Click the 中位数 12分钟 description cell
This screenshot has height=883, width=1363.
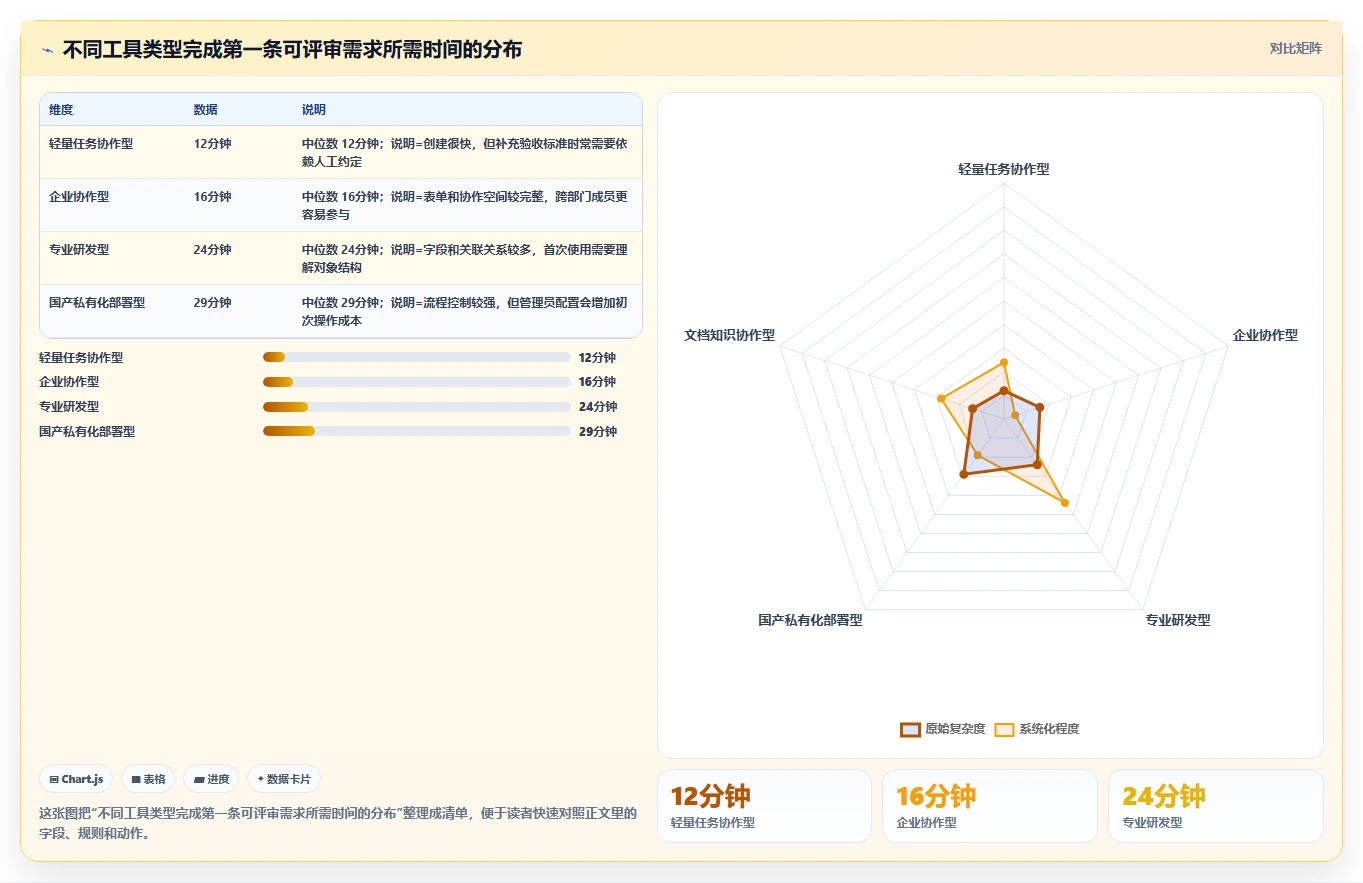click(x=465, y=153)
